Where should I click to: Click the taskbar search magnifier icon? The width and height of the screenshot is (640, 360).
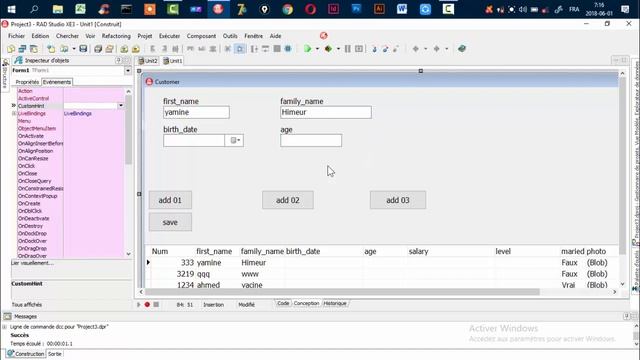(34, 9)
